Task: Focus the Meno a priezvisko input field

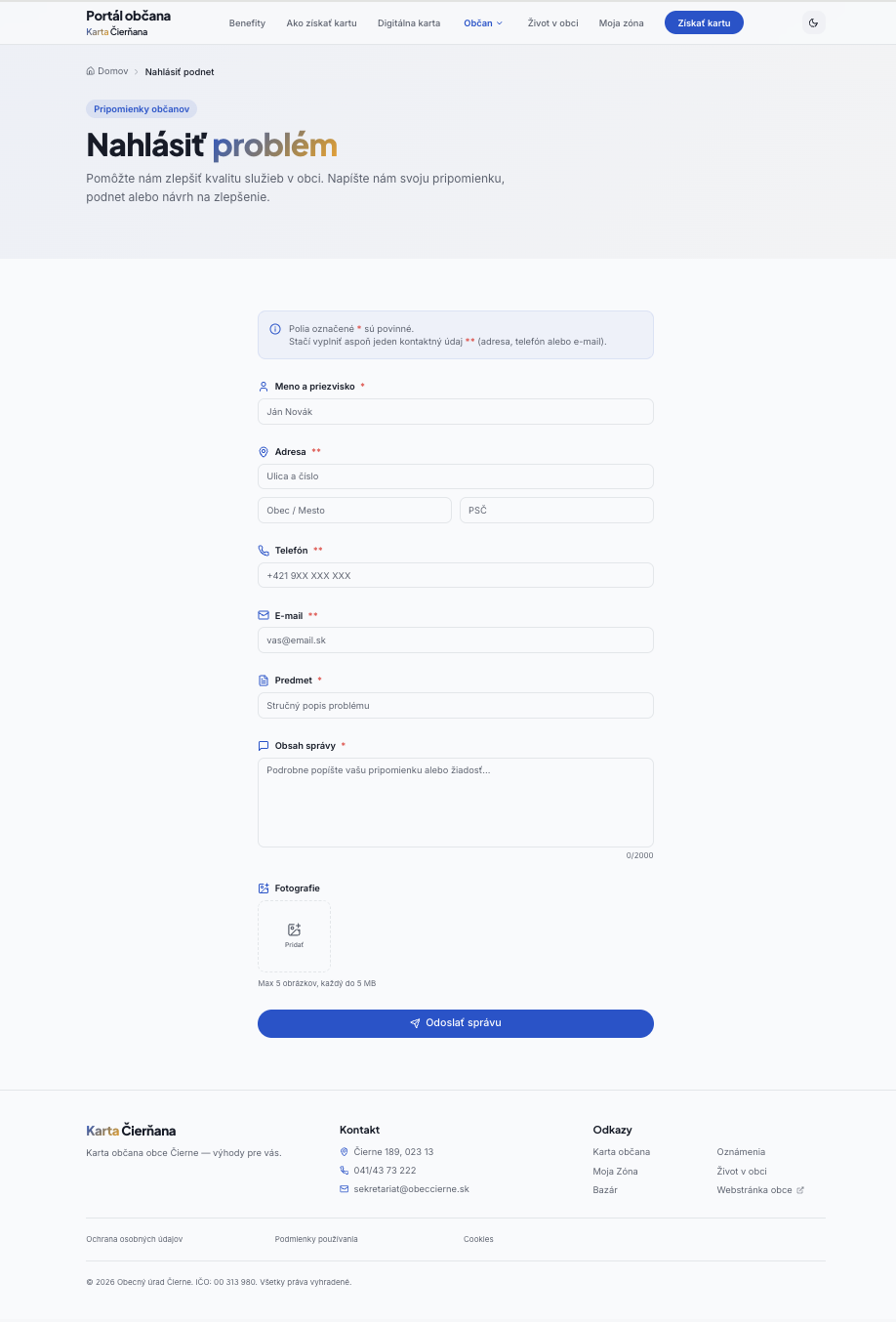Action: 456,412
